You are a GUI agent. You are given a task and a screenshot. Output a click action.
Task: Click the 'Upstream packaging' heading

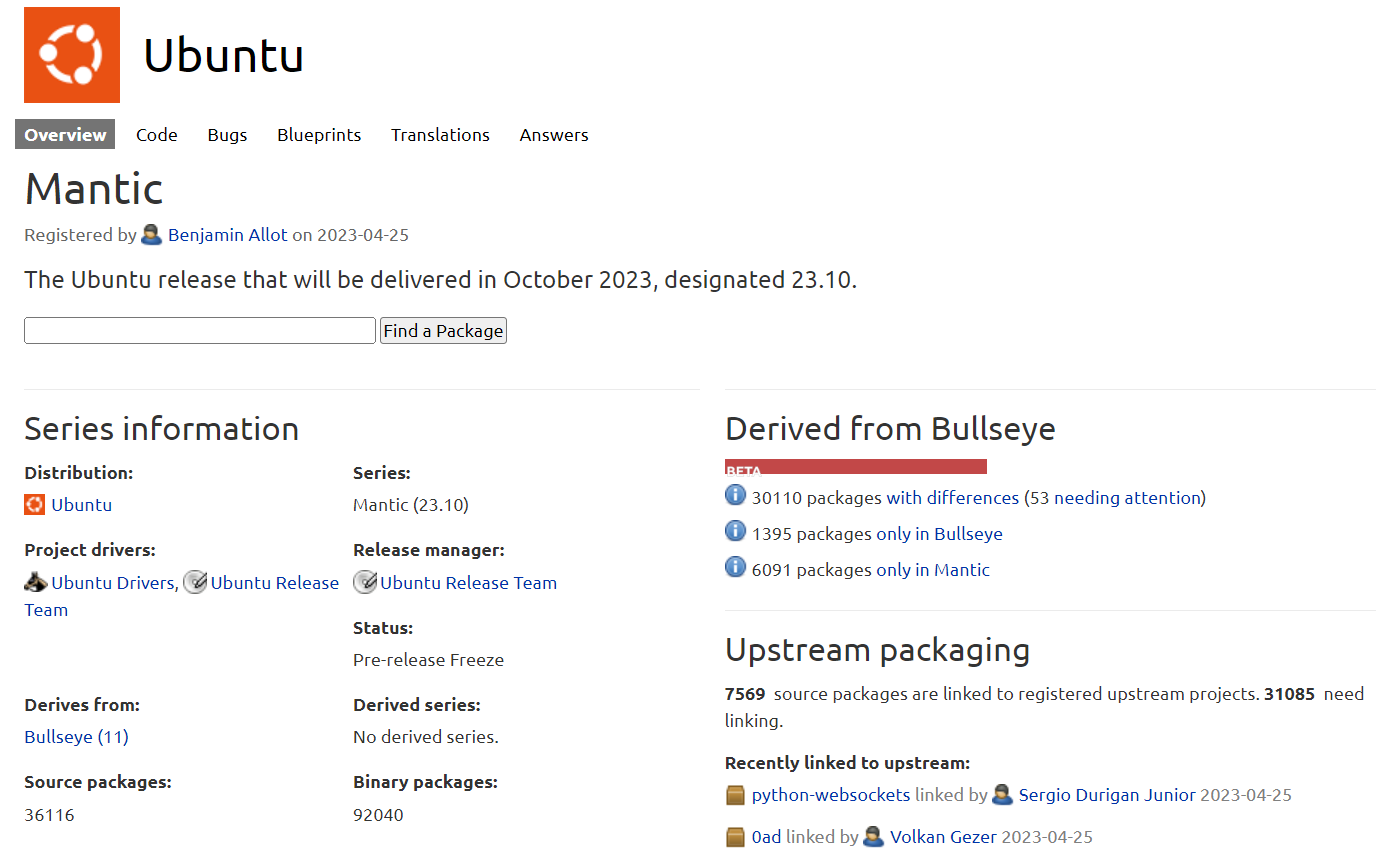(x=877, y=651)
